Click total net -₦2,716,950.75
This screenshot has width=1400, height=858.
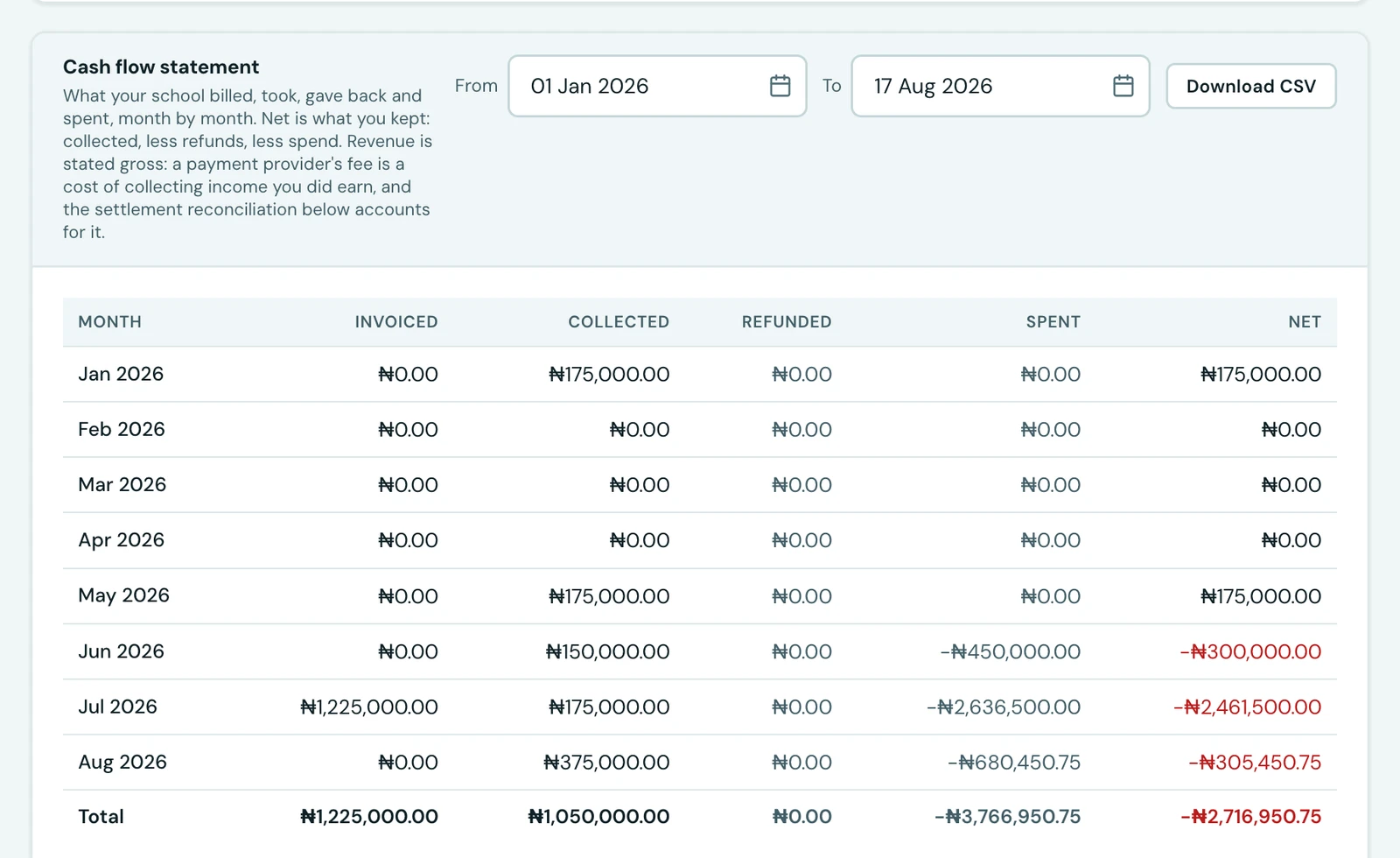(x=1250, y=817)
